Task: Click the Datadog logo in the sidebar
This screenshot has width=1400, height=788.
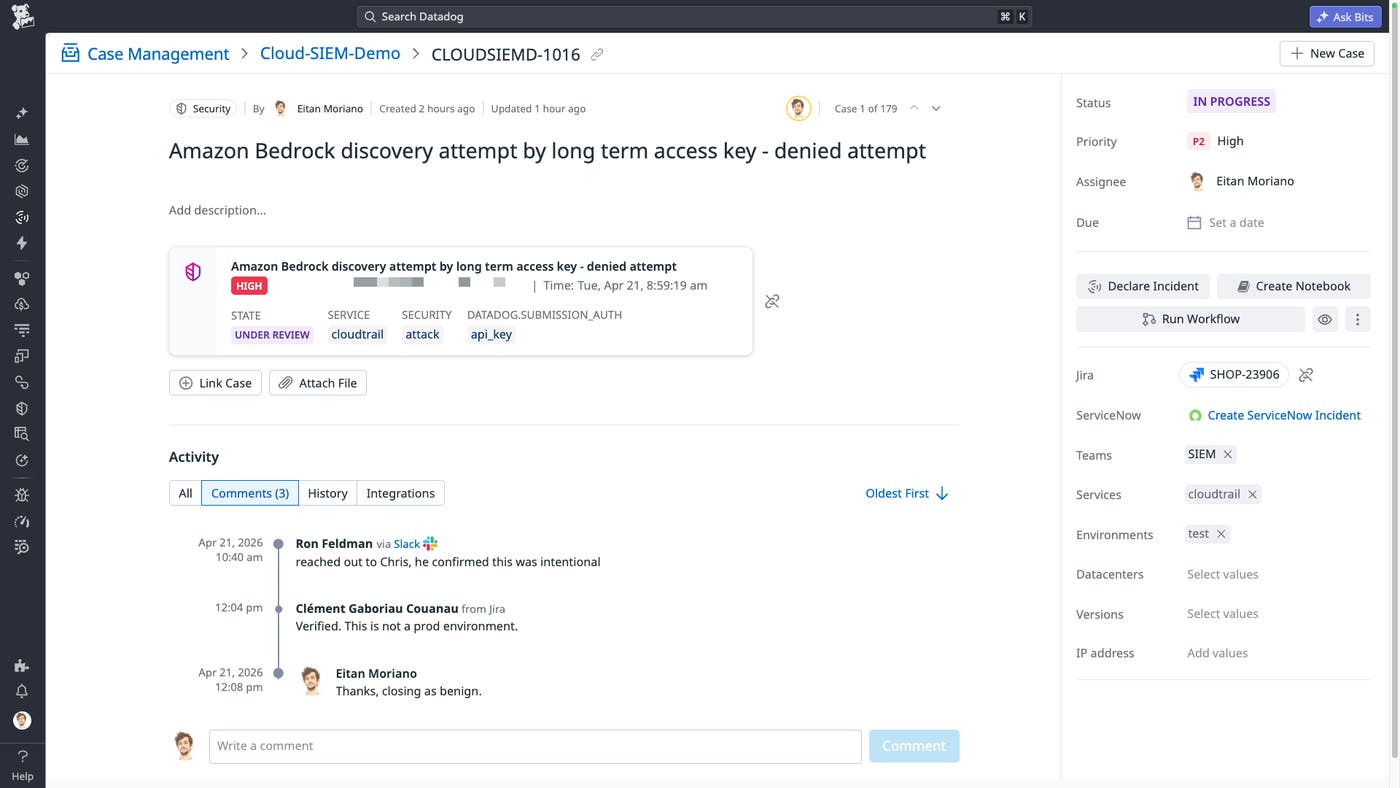Action: click(x=22, y=16)
